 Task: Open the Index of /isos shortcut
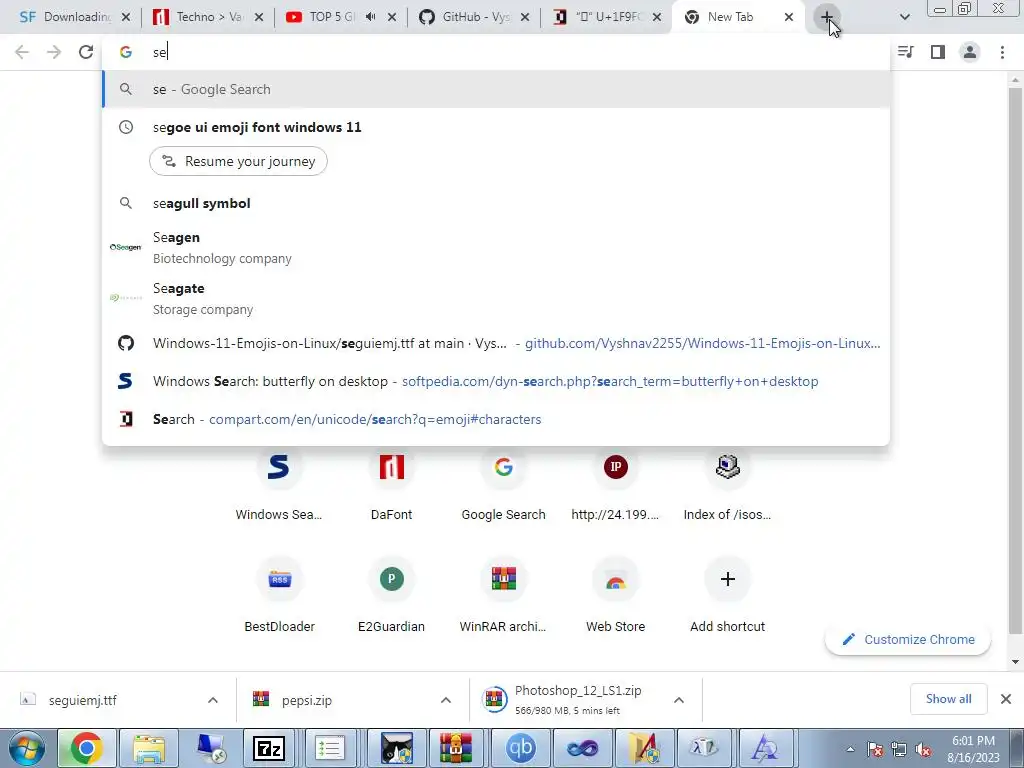(728, 483)
